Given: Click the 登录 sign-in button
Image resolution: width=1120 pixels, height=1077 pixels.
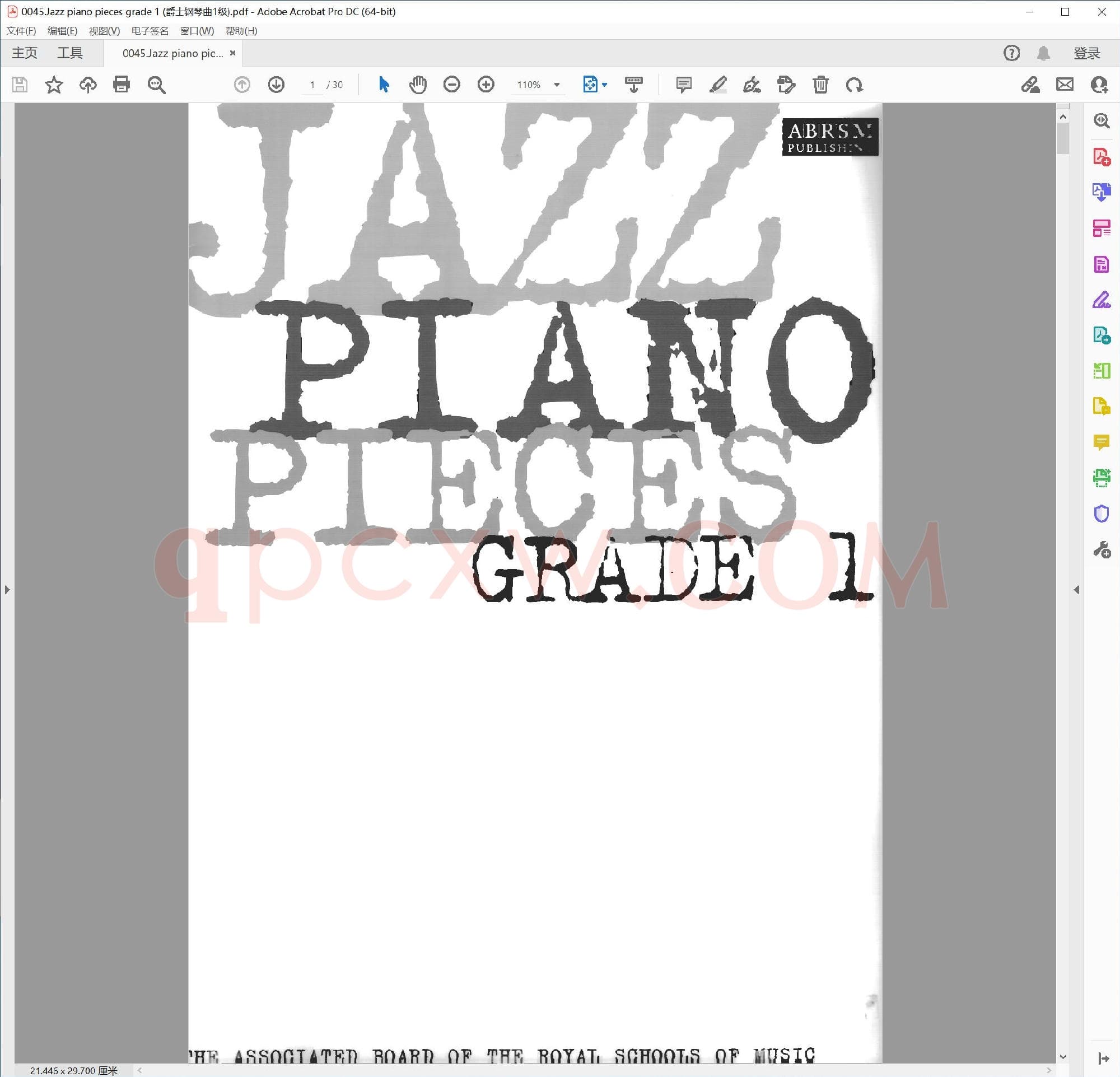Looking at the screenshot, I should coord(1086,53).
